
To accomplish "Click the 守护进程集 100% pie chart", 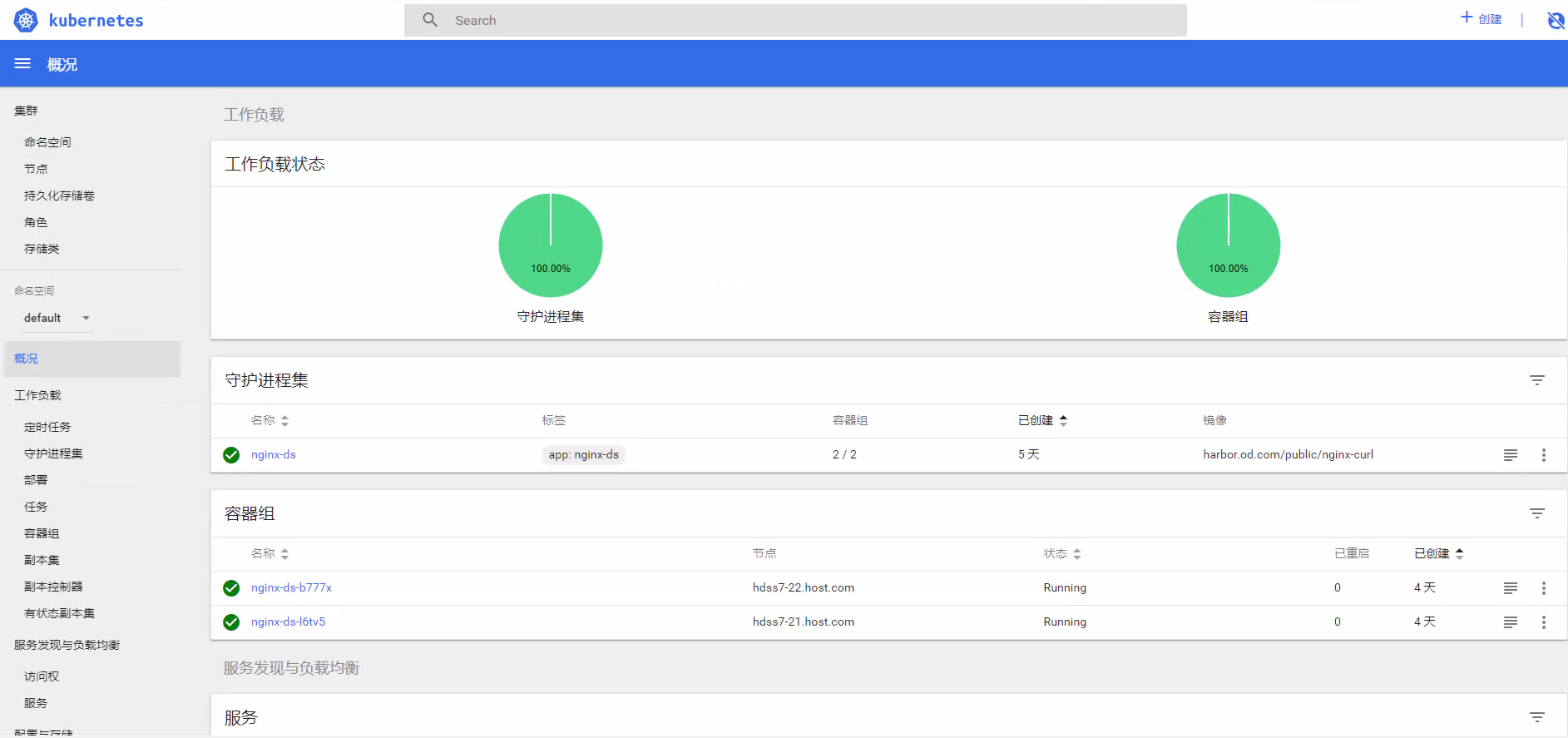I will tap(551, 245).
